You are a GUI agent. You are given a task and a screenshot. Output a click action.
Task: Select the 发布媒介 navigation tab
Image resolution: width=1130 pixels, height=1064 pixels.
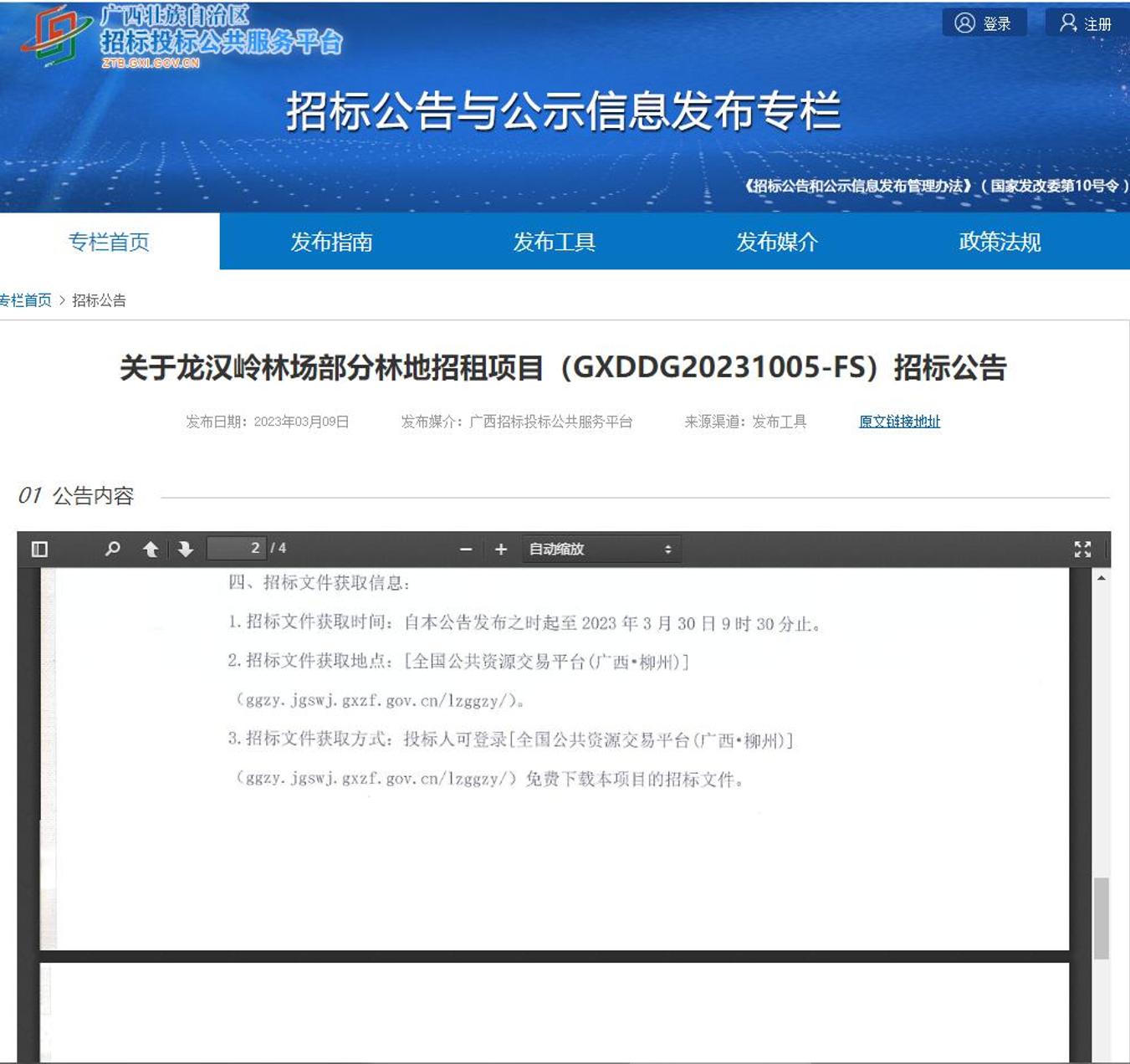tap(776, 242)
